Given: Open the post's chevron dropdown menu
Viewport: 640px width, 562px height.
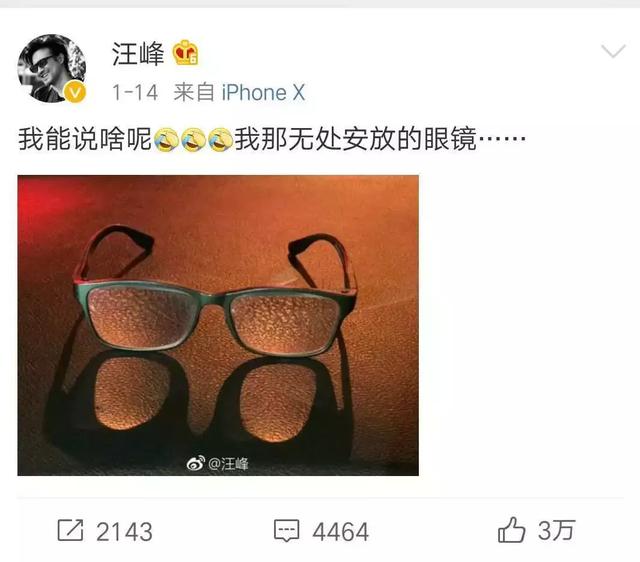Looking at the screenshot, I should pyautogui.click(x=613, y=51).
